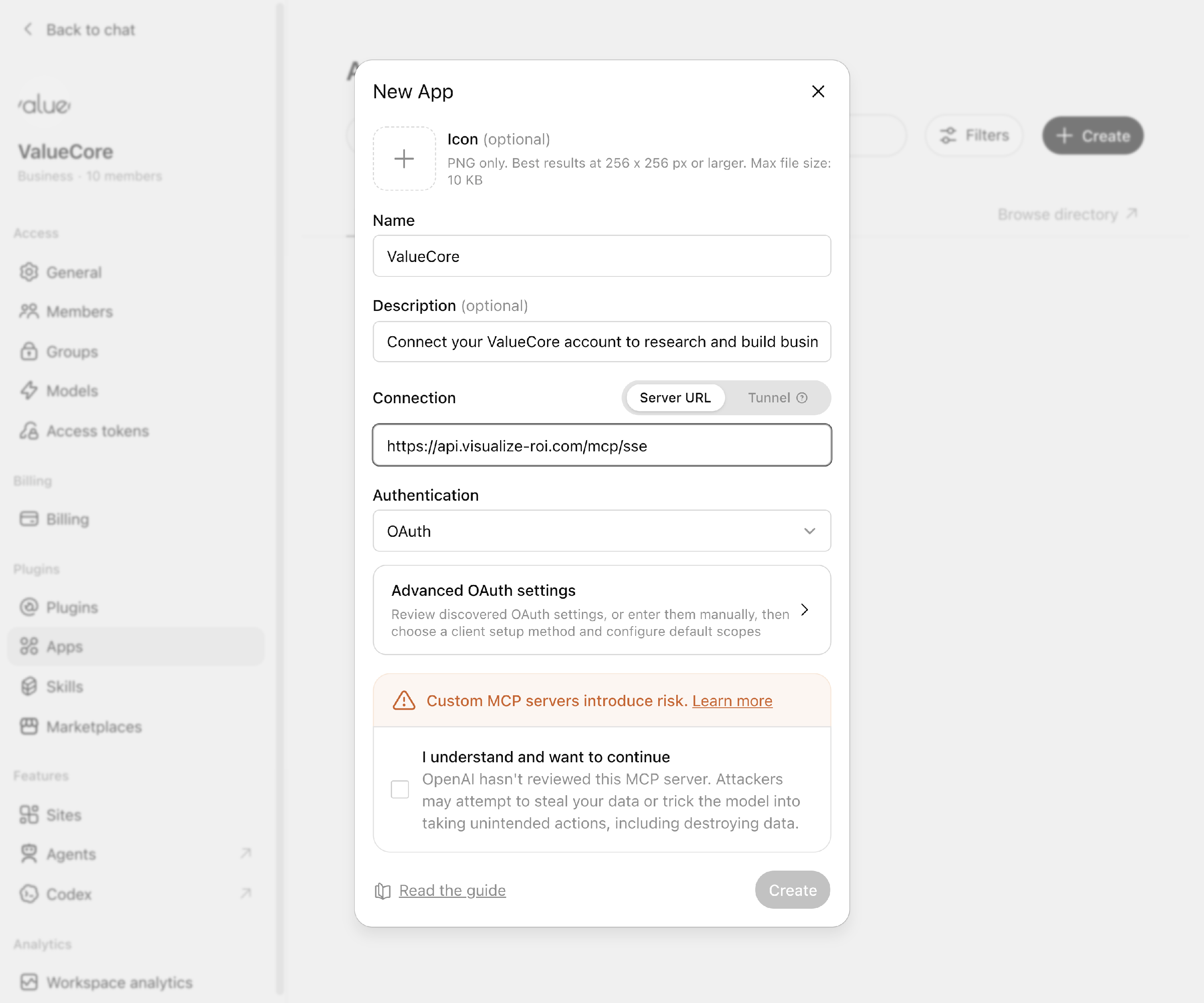The image size is (1204, 1003).
Task: Open Workspace analytics page
Action: [135, 983]
